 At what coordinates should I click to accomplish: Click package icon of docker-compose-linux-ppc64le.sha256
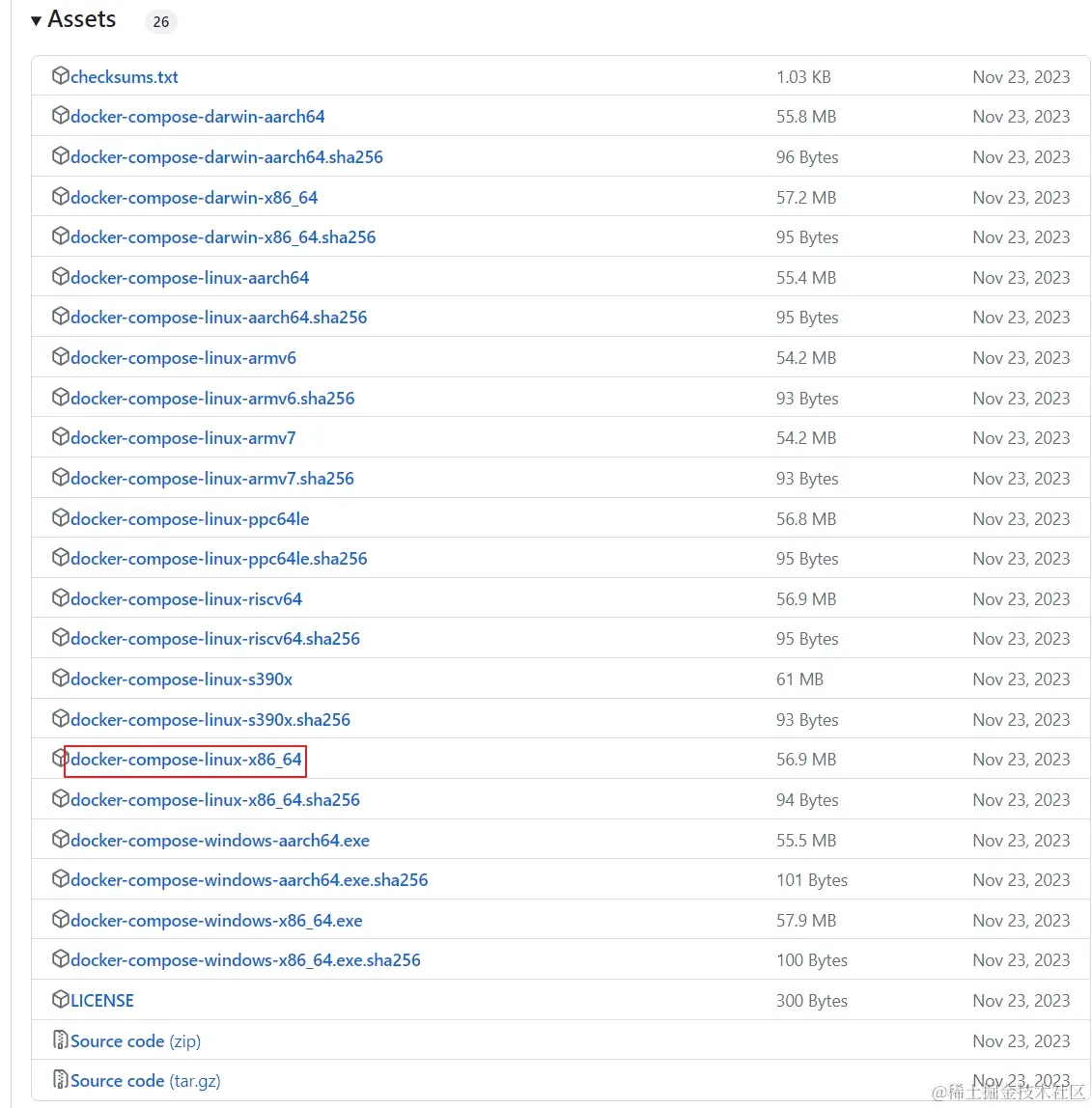(61, 557)
